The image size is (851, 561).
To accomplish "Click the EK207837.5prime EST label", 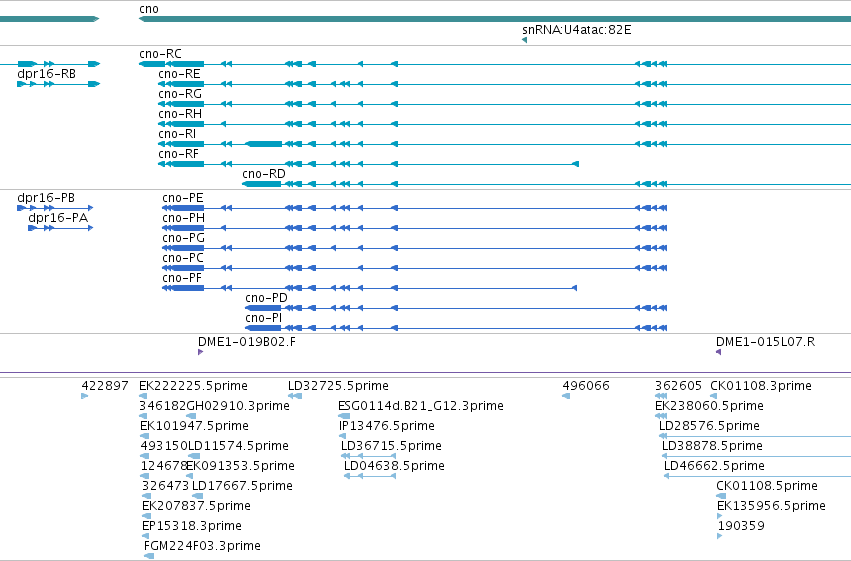I will coord(196,506).
